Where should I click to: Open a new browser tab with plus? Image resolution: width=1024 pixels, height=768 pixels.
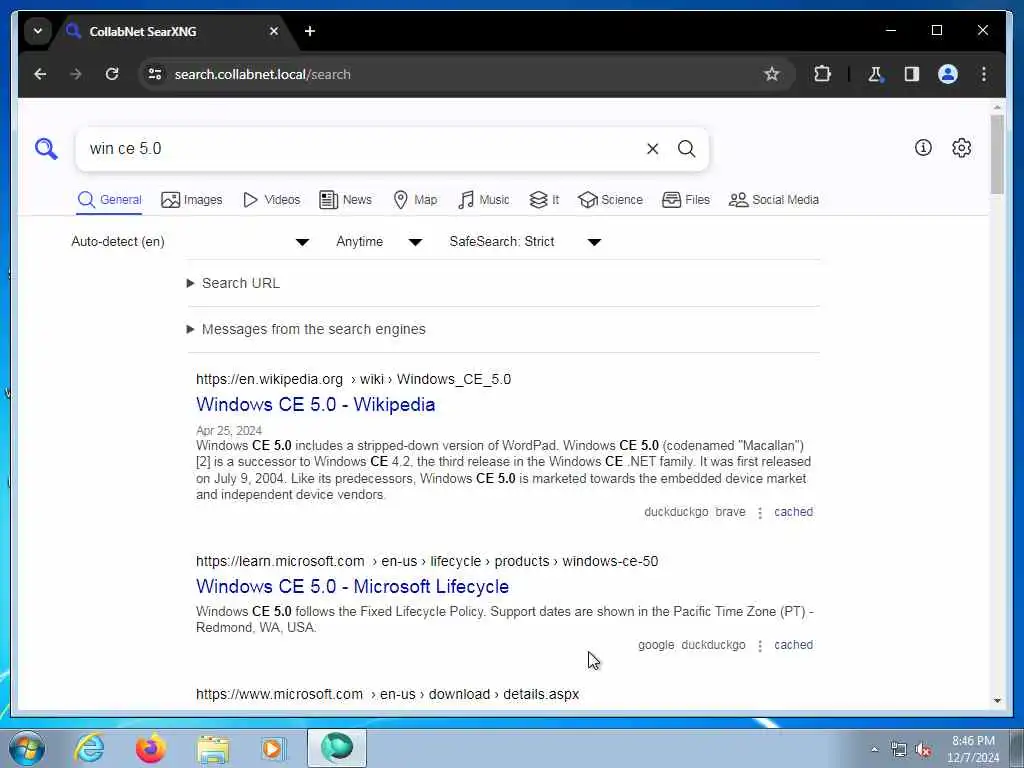[x=310, y=31]
